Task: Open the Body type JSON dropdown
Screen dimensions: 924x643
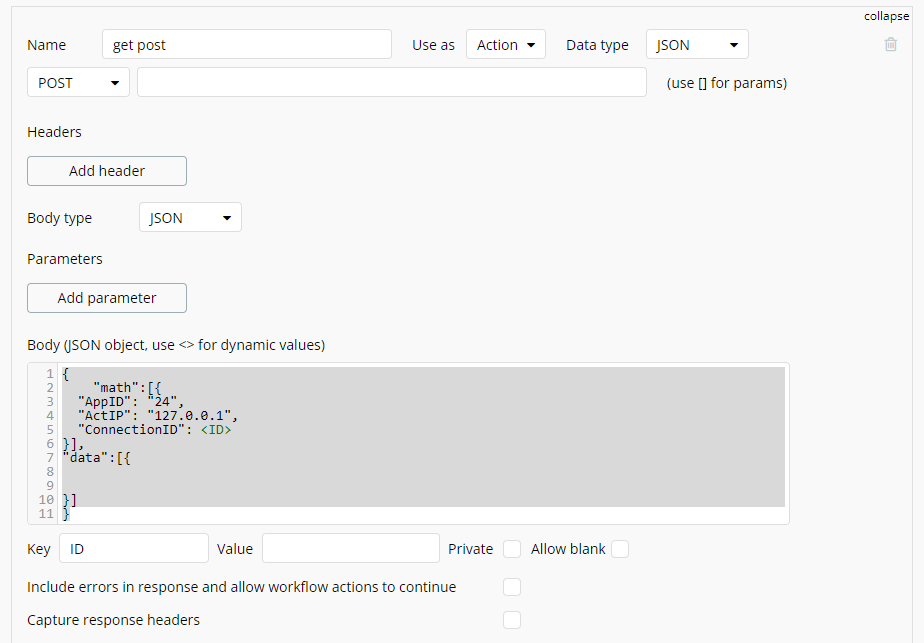Action: tap(189, 217)
